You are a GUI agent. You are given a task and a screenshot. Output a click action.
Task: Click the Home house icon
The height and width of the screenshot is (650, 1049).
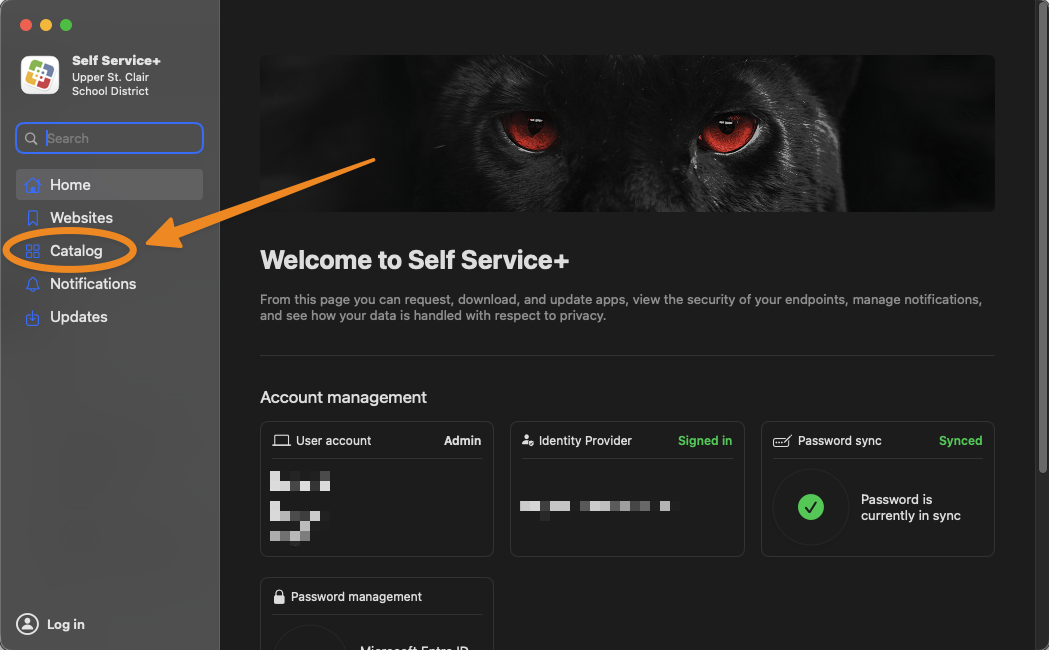coord(32,185)
